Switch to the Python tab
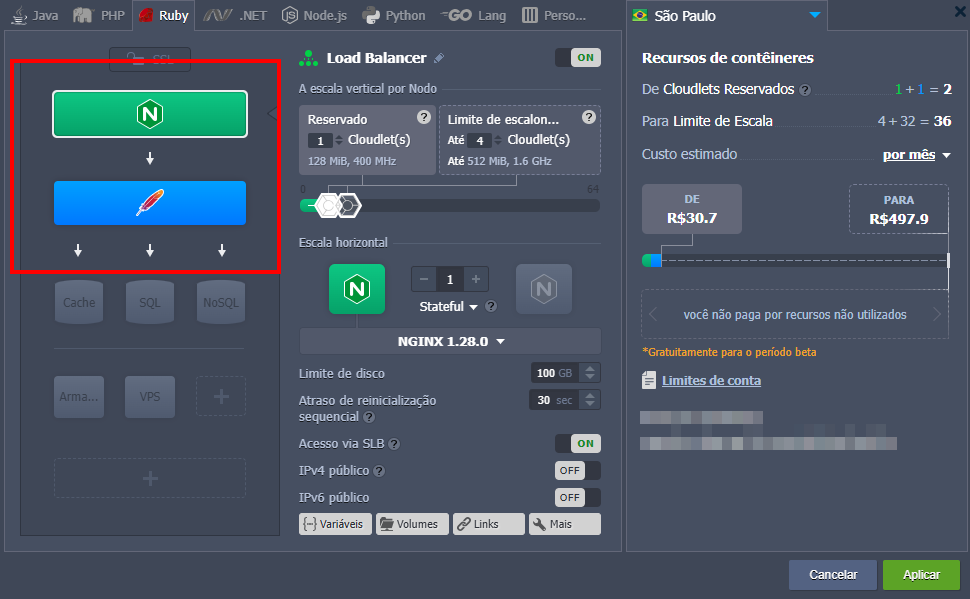The width and height of the screenshot is (970, 599). [394, 15]
